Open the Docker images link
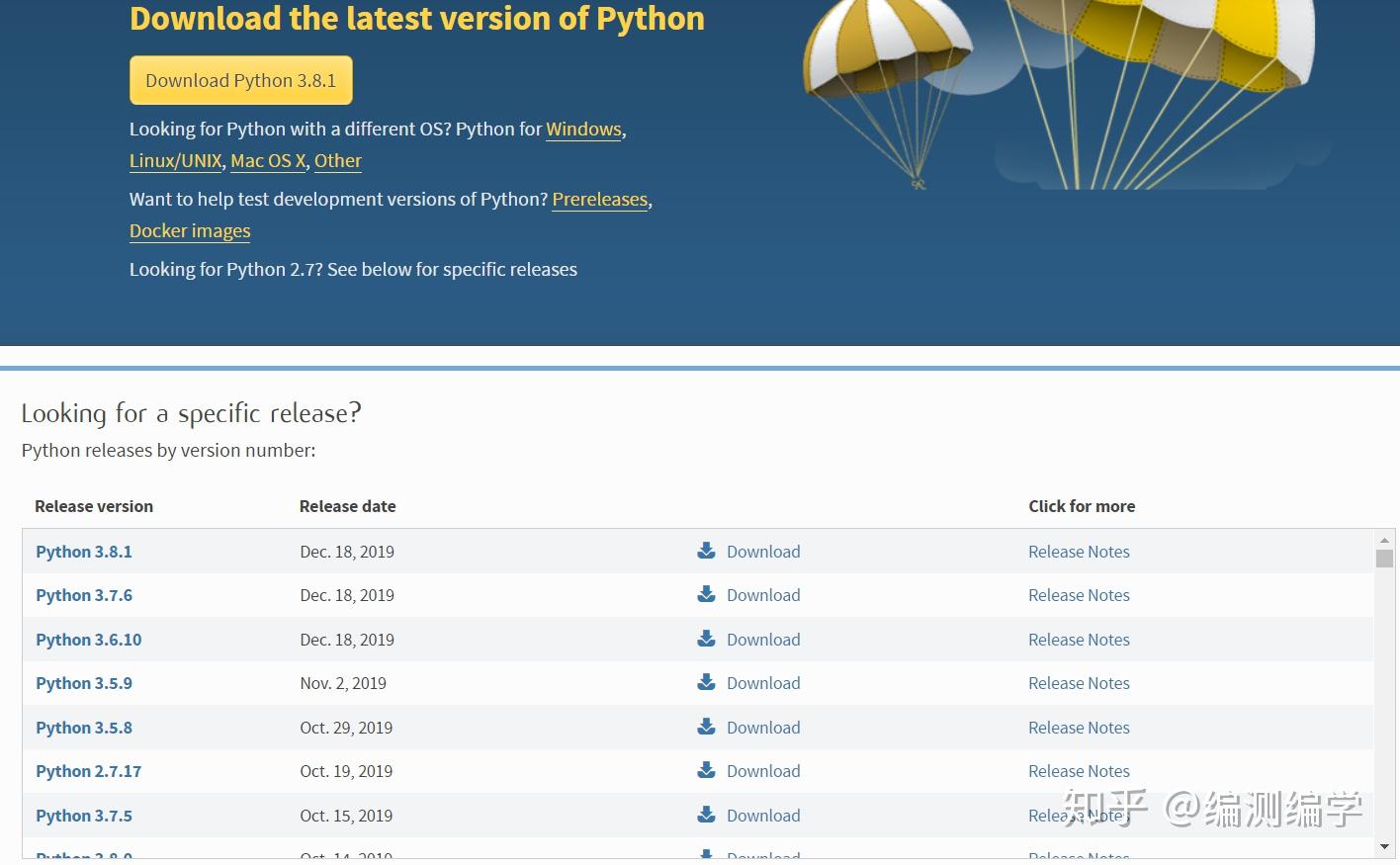Image resolution: width=1400 pixels, height=865 pixels. [190, 230]
